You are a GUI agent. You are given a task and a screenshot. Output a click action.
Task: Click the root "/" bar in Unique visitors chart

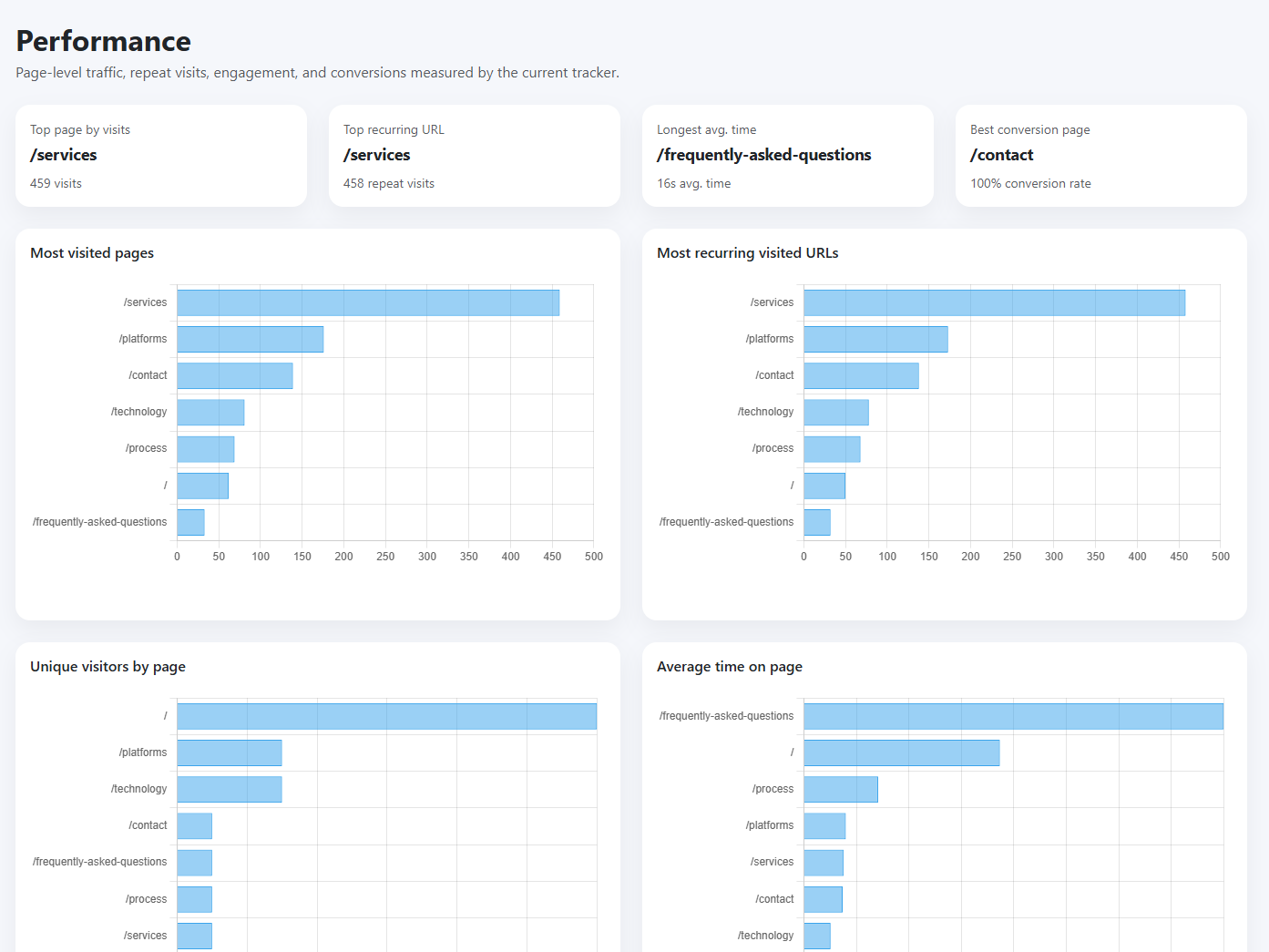coord(386,716)
